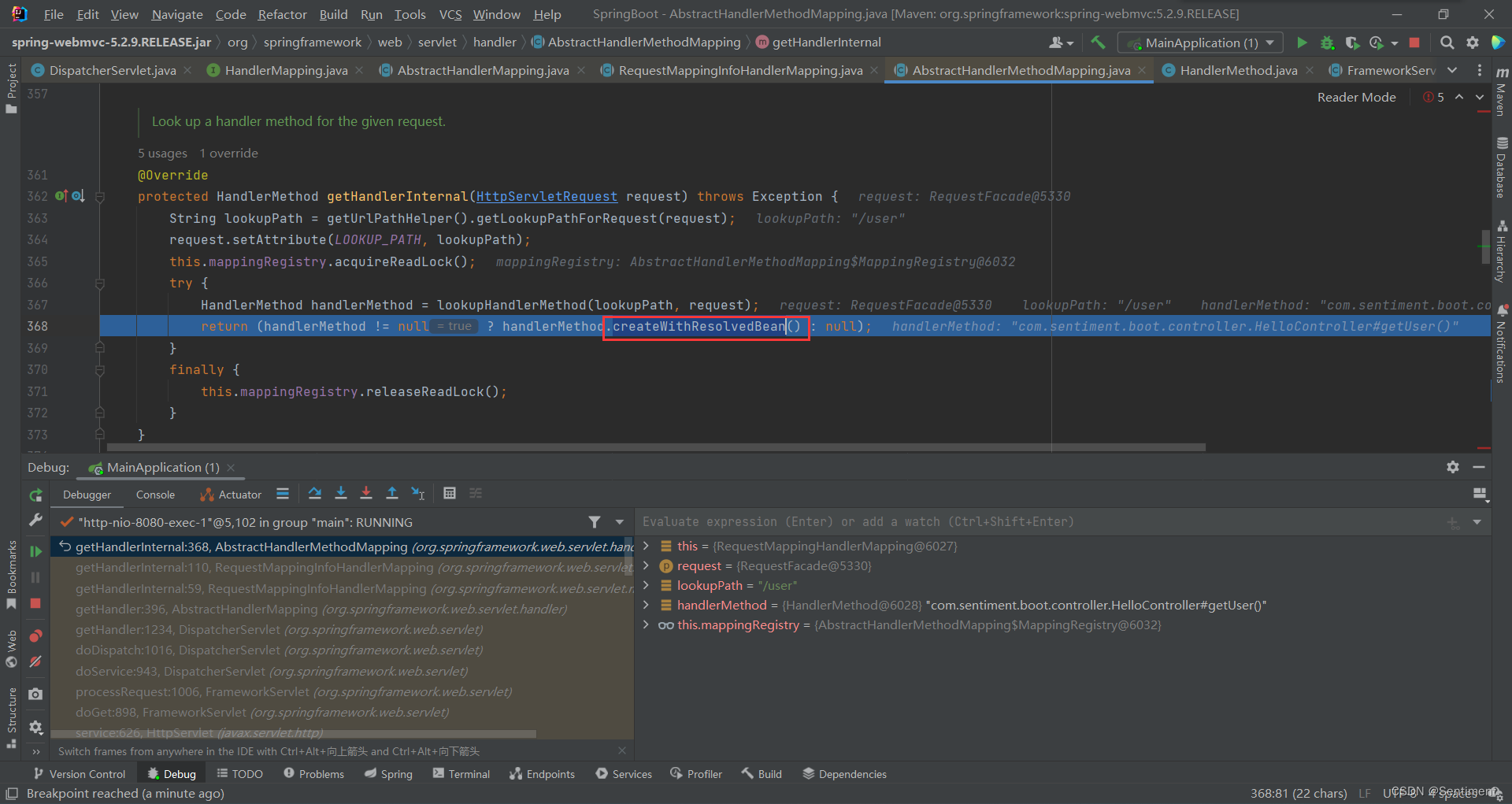This screenshot has width=1512, height=804.
Task: Open the Terminal tool window
Action: [x=461, y=774]
